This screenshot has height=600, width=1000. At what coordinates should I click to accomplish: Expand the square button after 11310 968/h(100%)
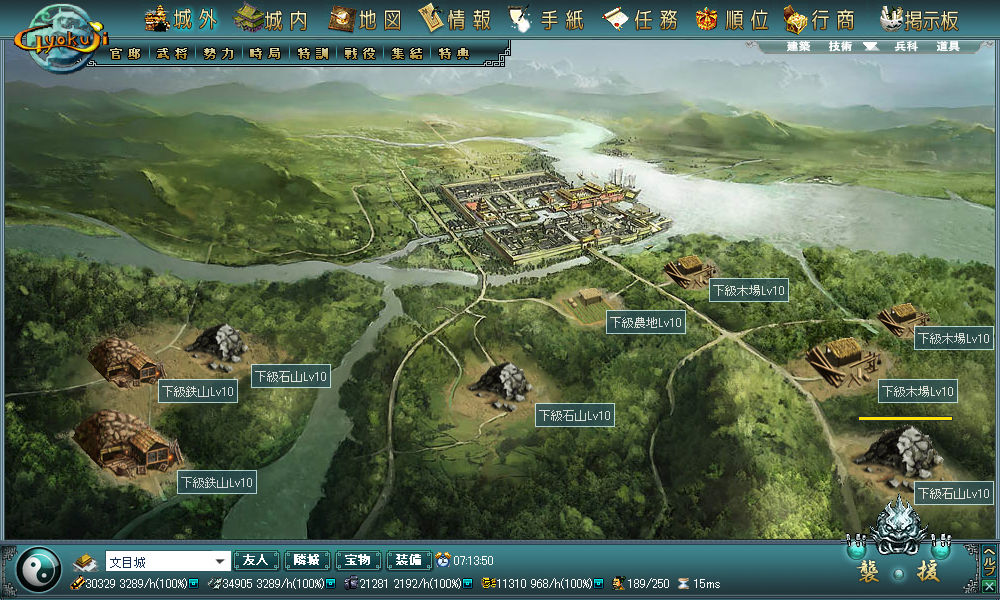point(599,583)
